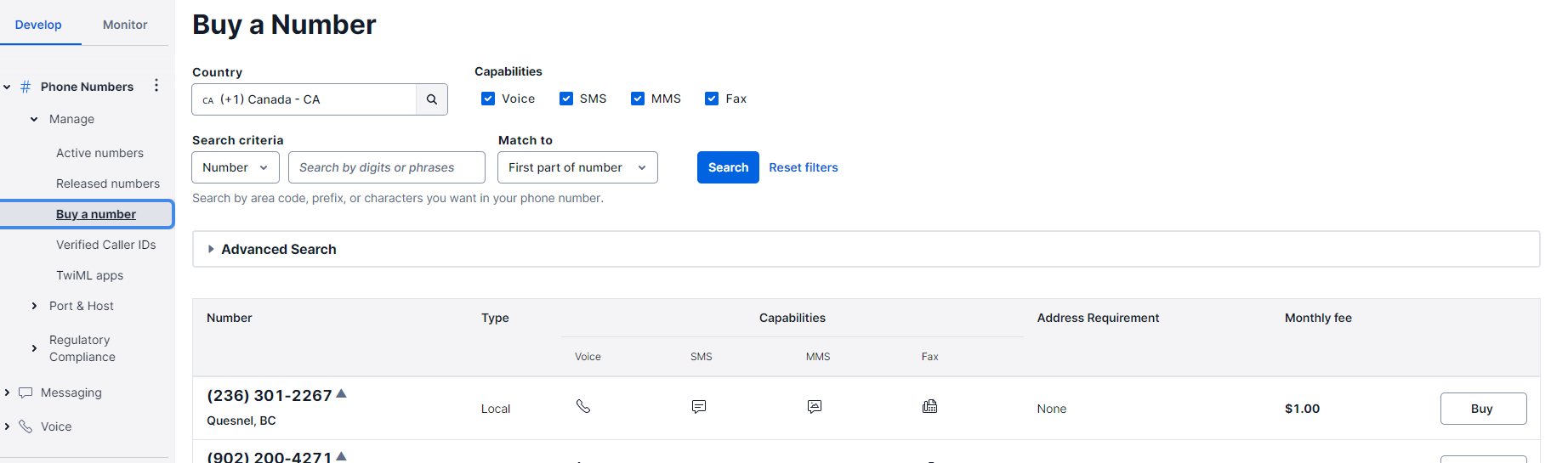The width and height of the screenshot is (1568, 463).
Task: Click the Quesnel, BC location text
Action: click(x=241, y=421)
